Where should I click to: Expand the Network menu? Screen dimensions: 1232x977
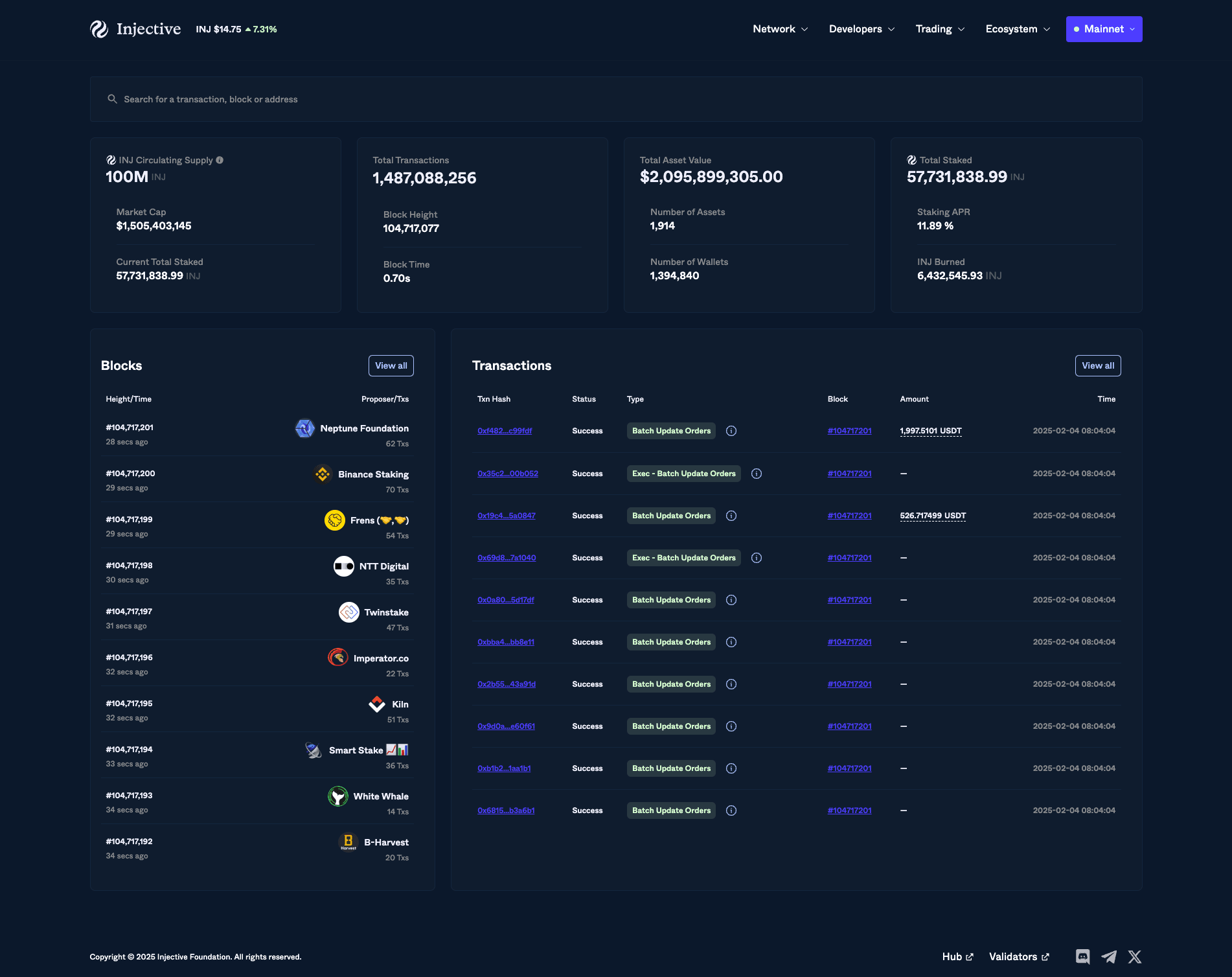tap(781, 29)
